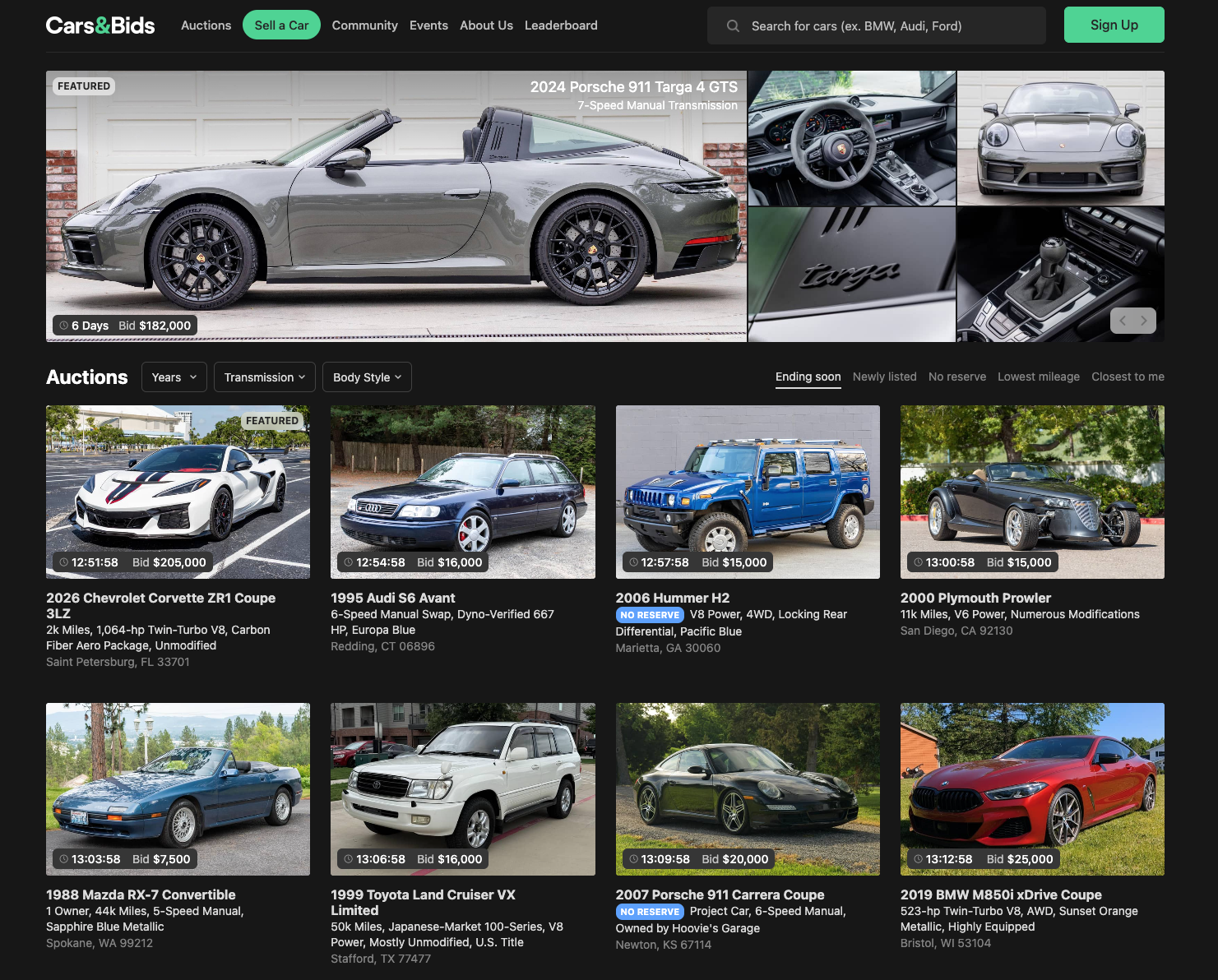Click the search magnifier icon
This screenshot has width=1218, height=980.
click(x=733, y=26)
